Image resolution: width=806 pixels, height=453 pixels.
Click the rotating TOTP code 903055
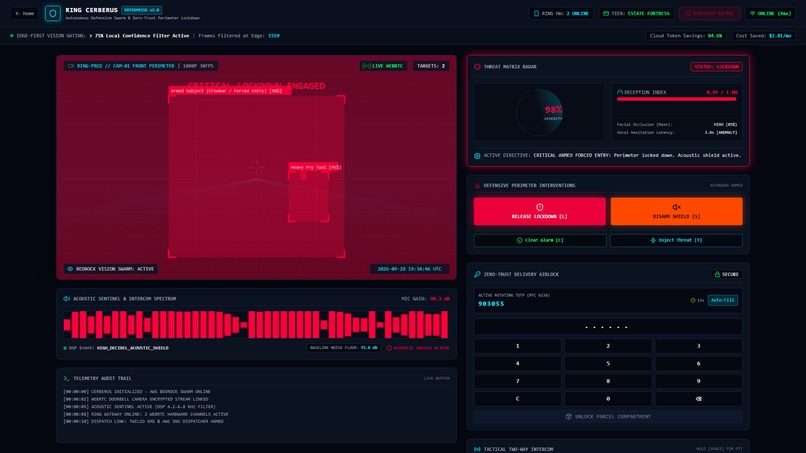[491, 304]
